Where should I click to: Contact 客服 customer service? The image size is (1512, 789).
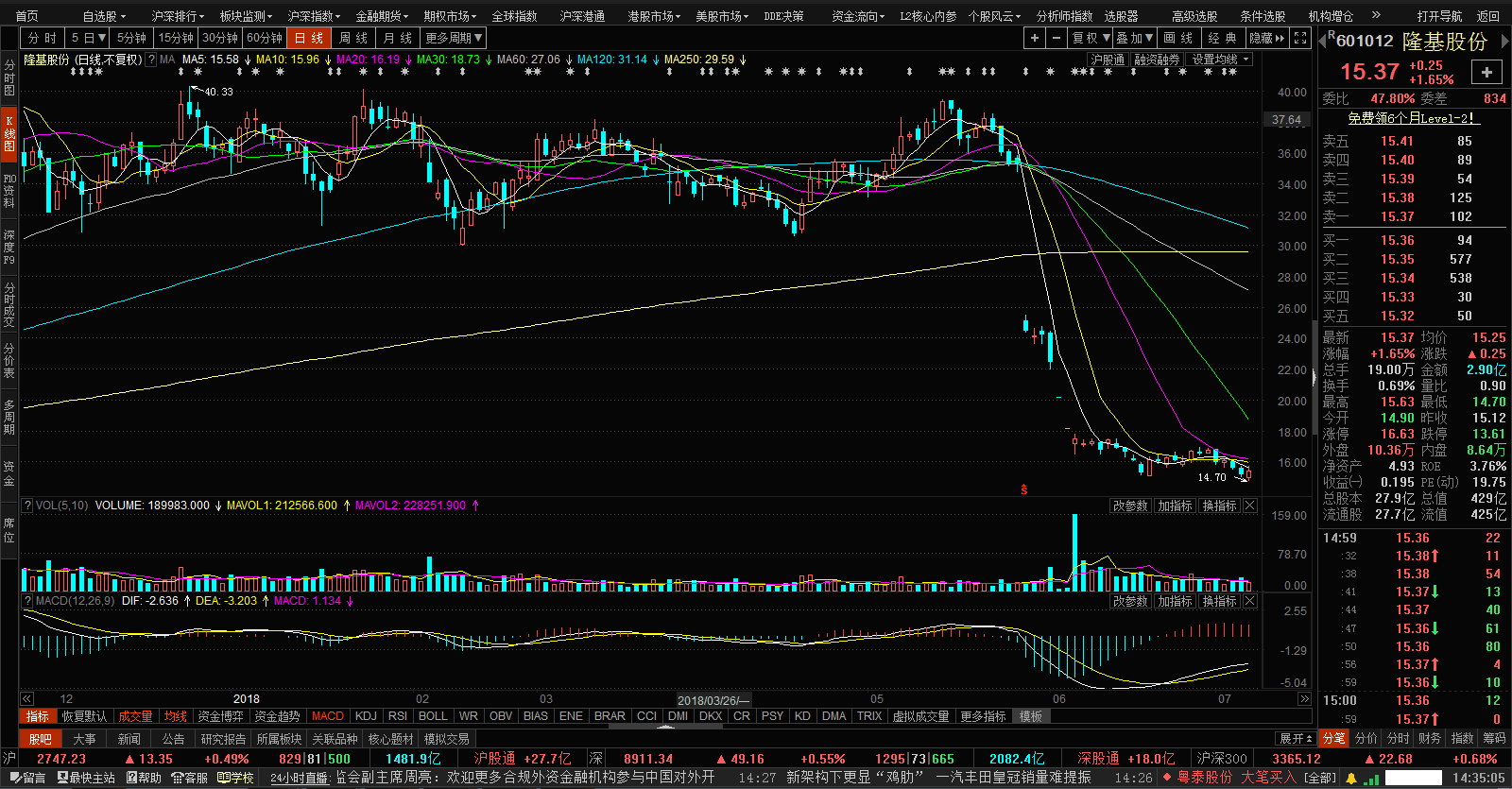tap(189, 778)
